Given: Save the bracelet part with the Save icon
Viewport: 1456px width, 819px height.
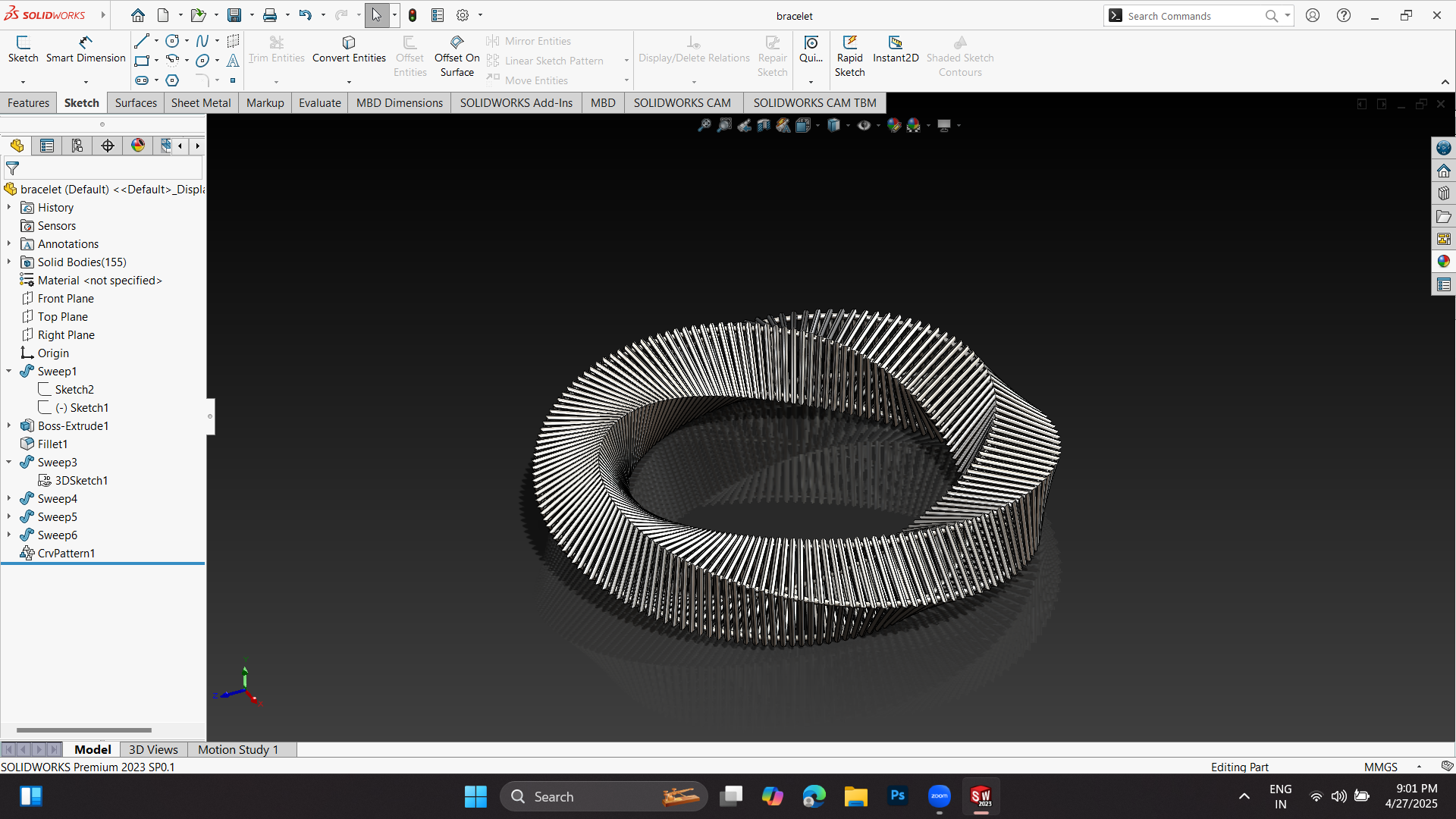Looking at the screenshot, I should (x=234, y=15).
